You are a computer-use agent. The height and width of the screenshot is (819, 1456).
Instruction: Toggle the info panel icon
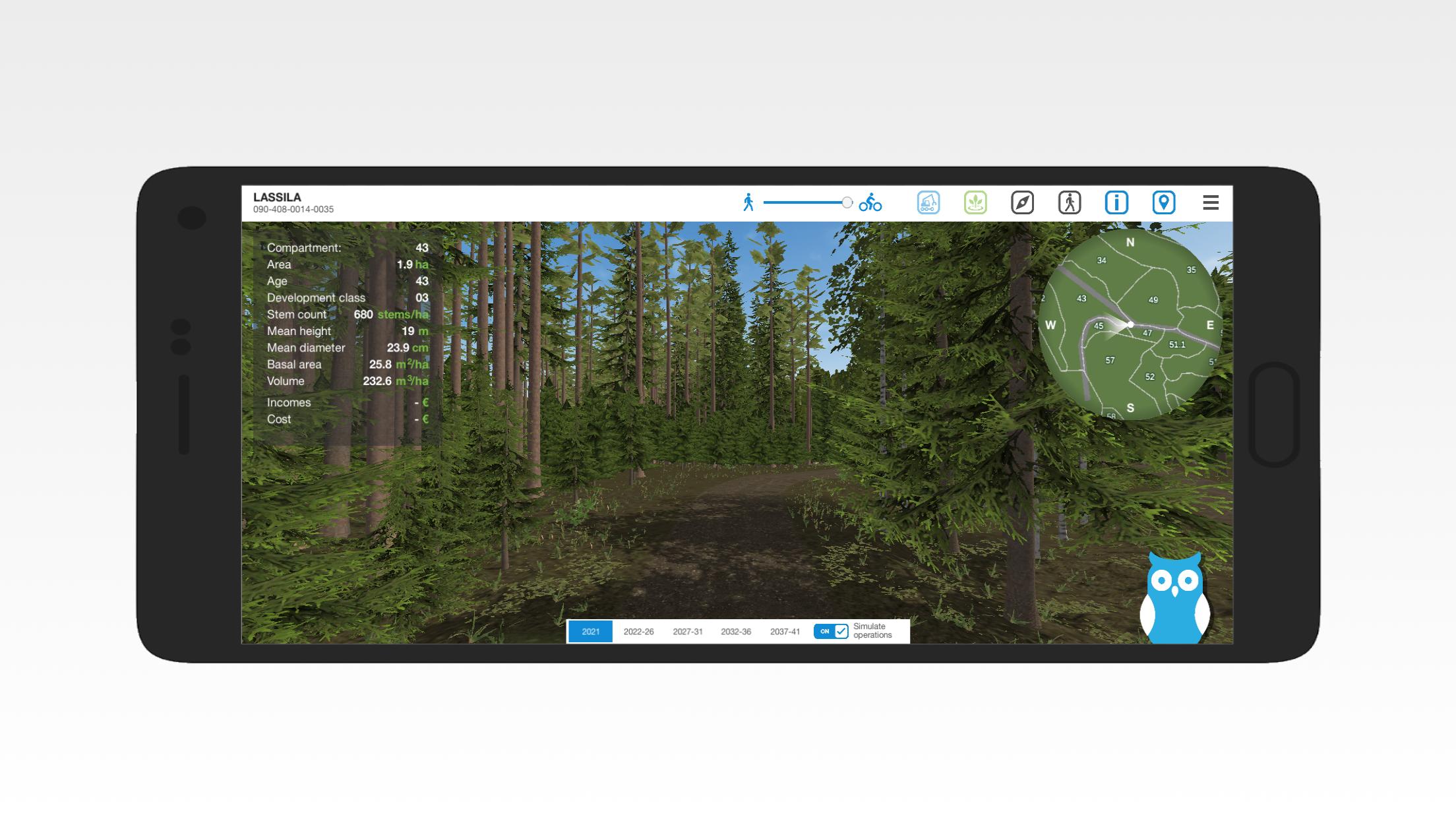(1117, 202)
